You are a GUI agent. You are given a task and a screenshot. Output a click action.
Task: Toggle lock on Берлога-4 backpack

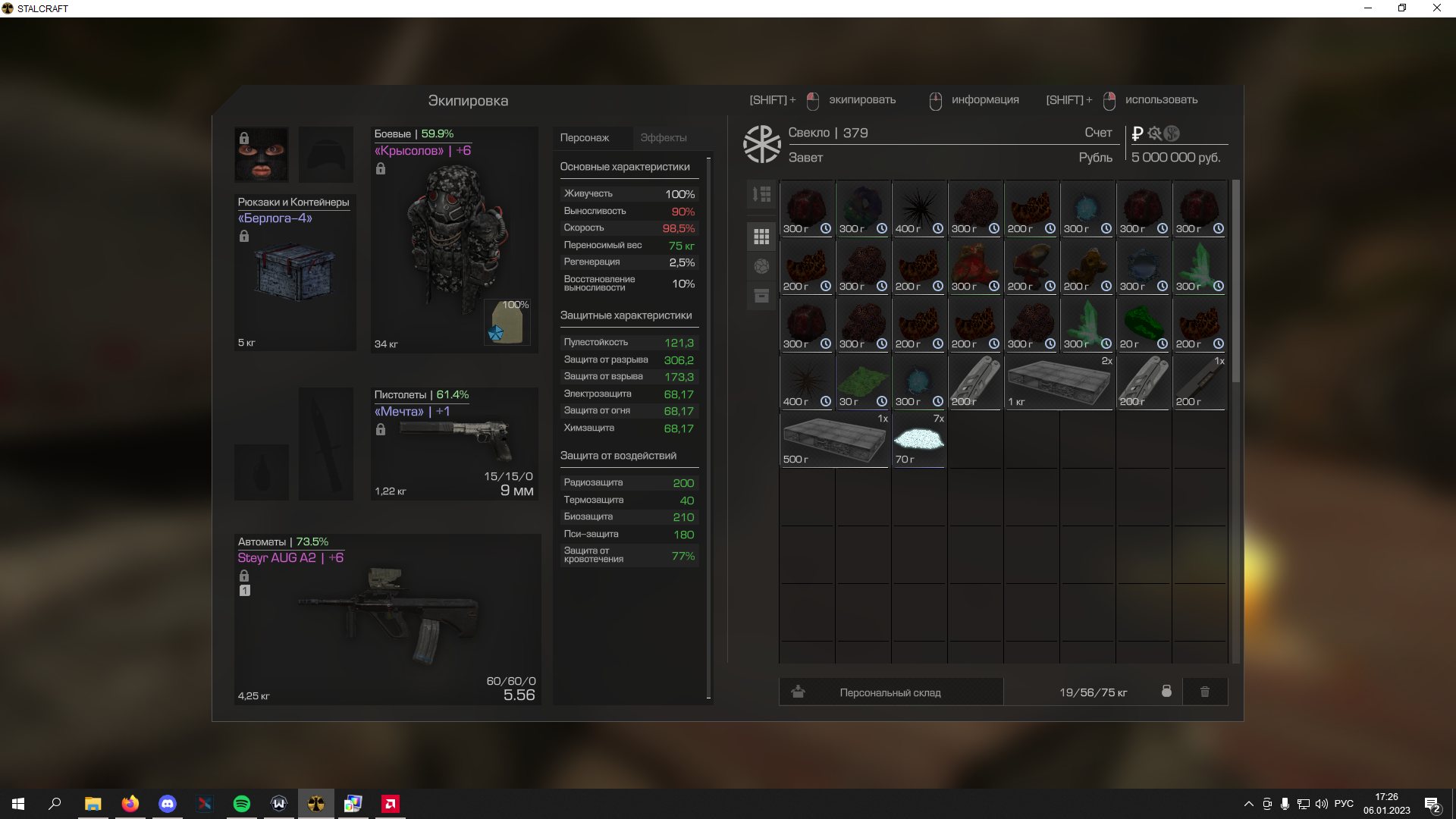pyautogui.click(x=244, y=236)
